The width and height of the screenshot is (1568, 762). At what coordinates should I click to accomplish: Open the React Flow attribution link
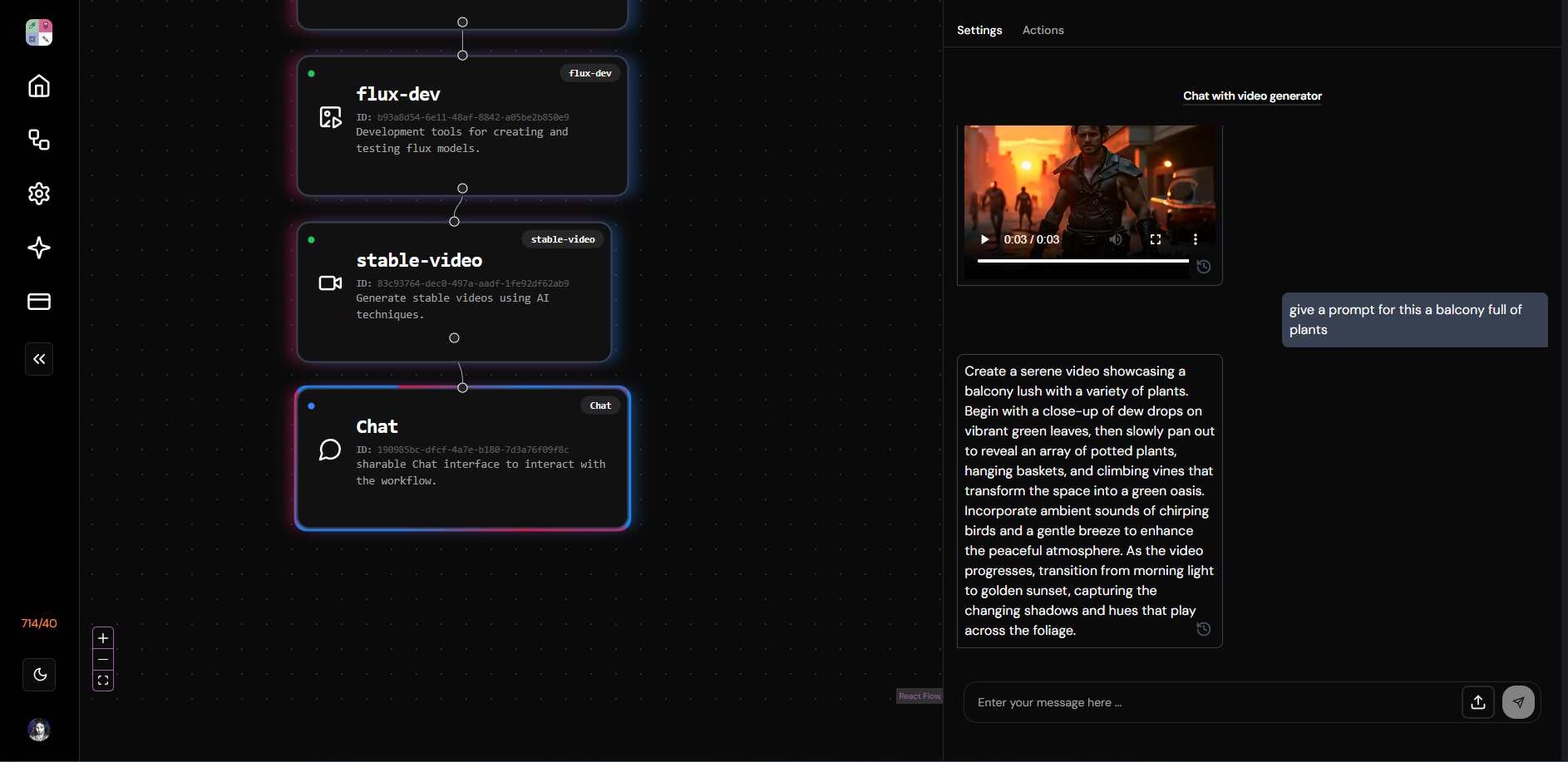(919, 696)
